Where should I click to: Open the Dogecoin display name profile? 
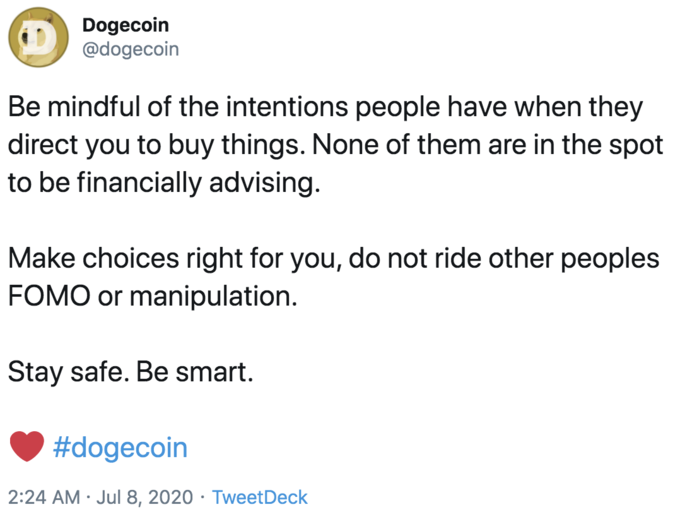click(x=125, y=25)
